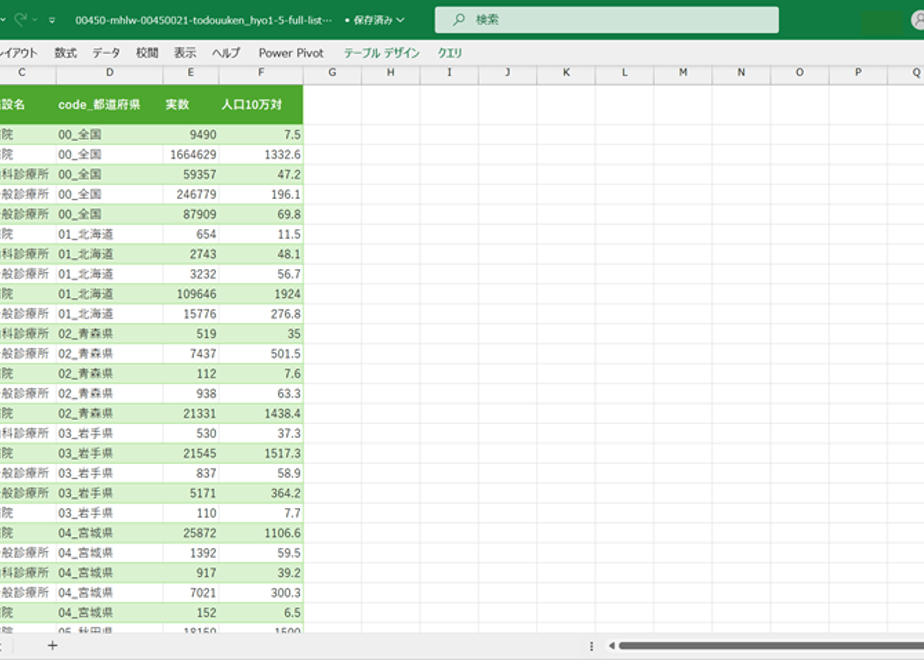924x660 pixels.
Task: Select the cell with value 47.2
Action: point(261,174)
